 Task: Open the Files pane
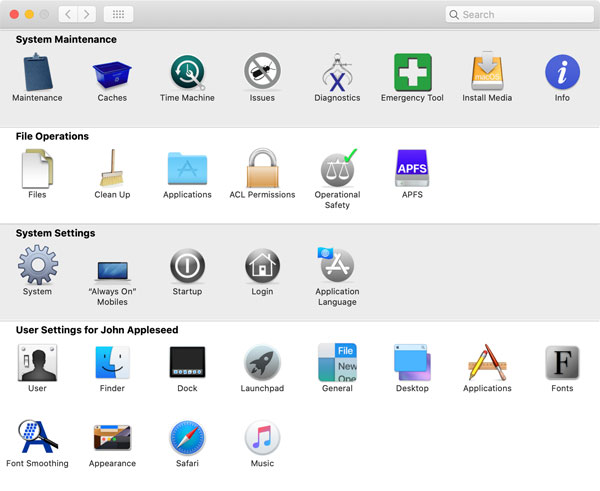(x=37, y=169)
